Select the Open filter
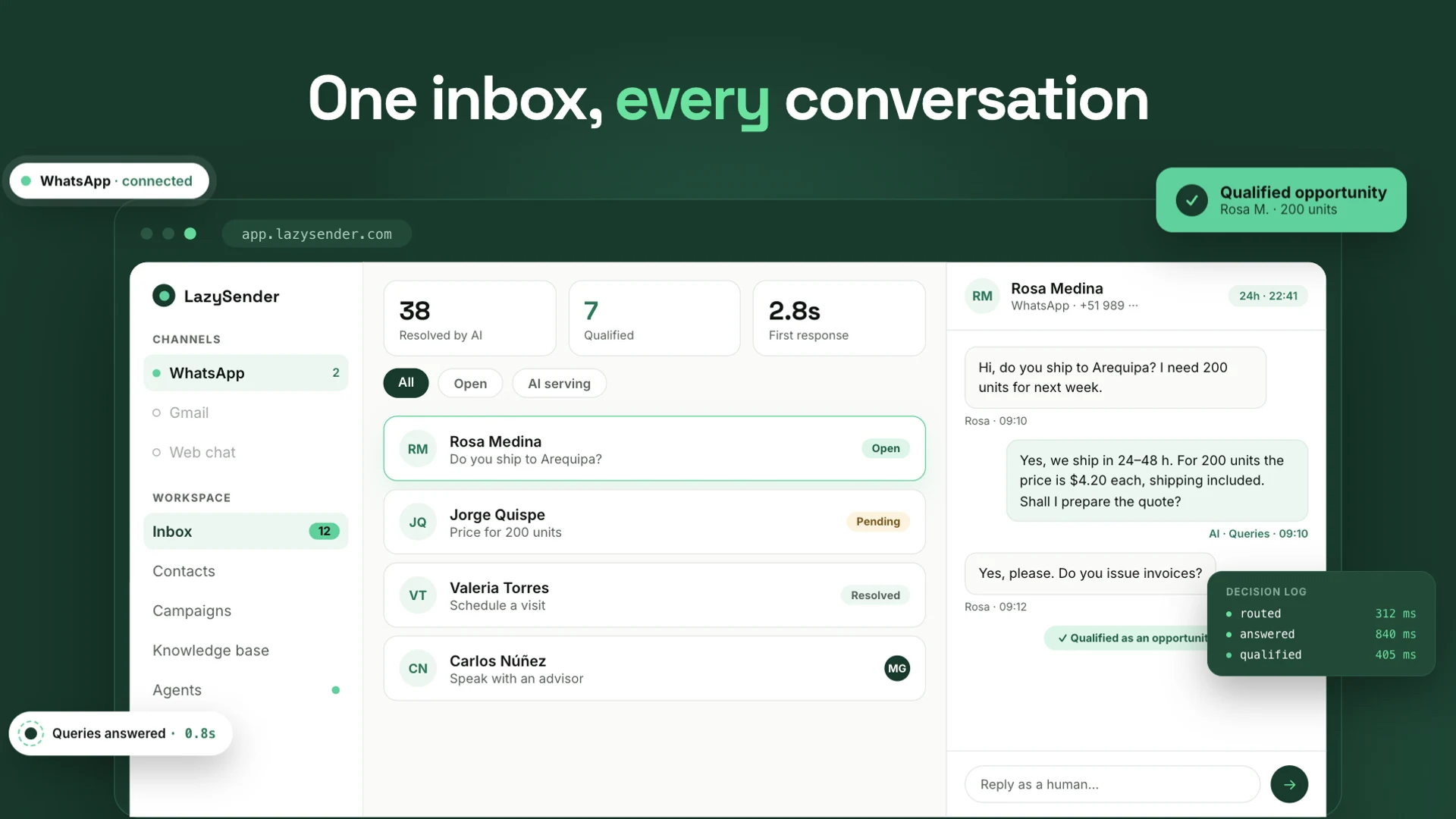 coord(470,384)
